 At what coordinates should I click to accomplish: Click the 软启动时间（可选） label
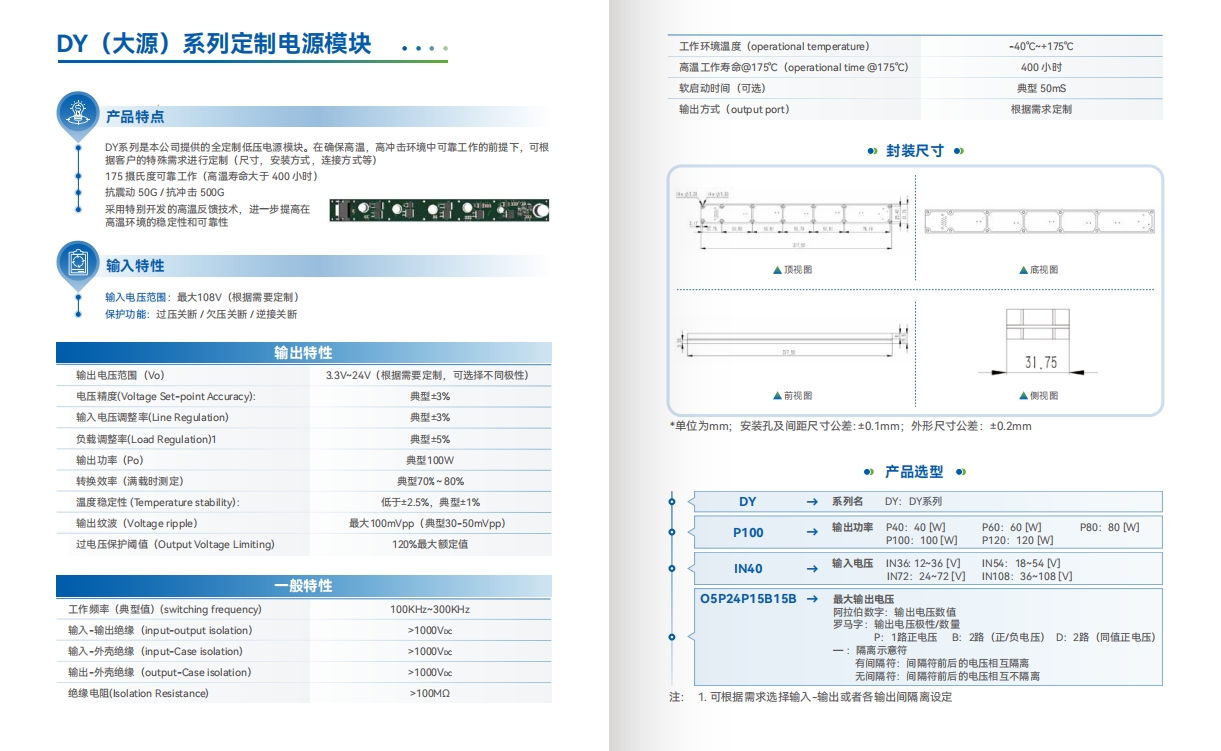(x=723, y=88)
